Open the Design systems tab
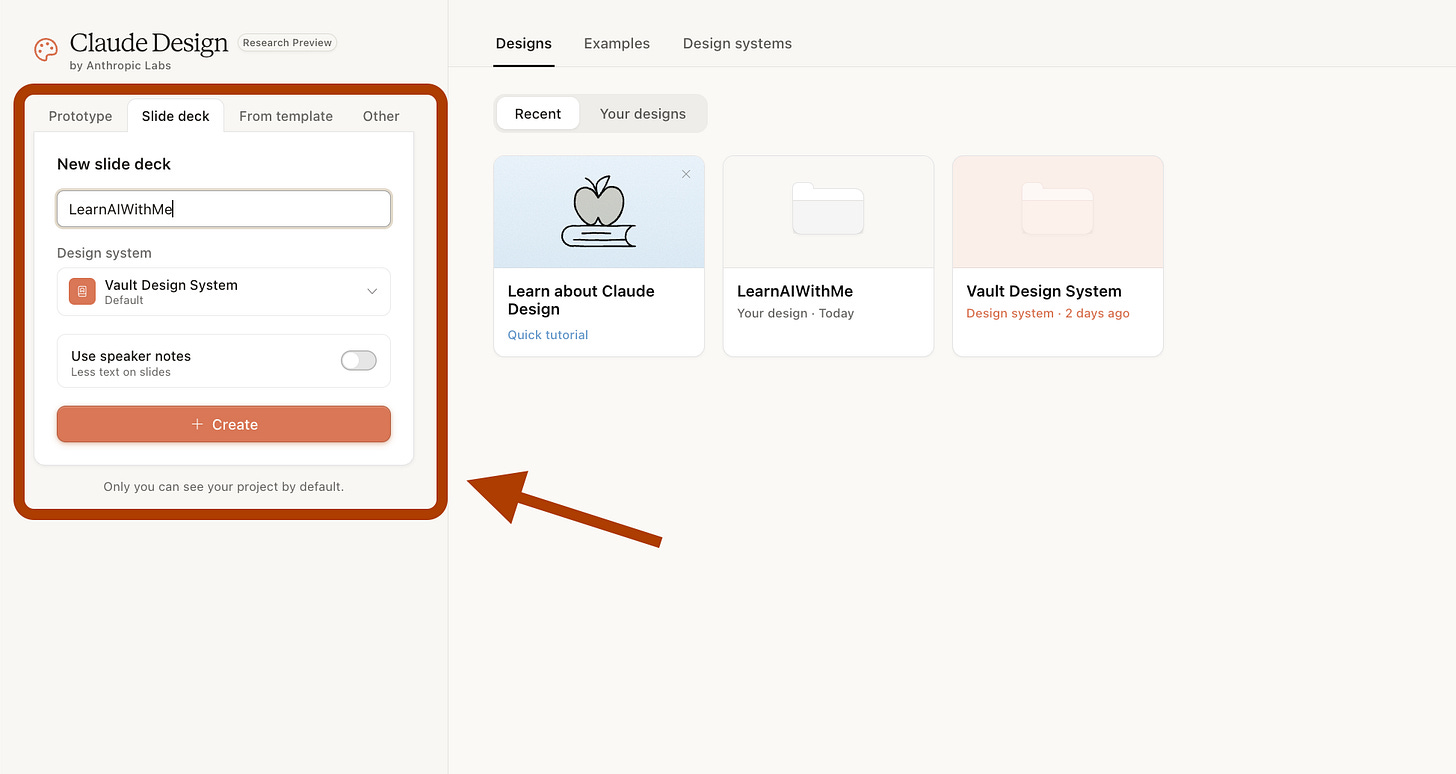 point(737,44)
